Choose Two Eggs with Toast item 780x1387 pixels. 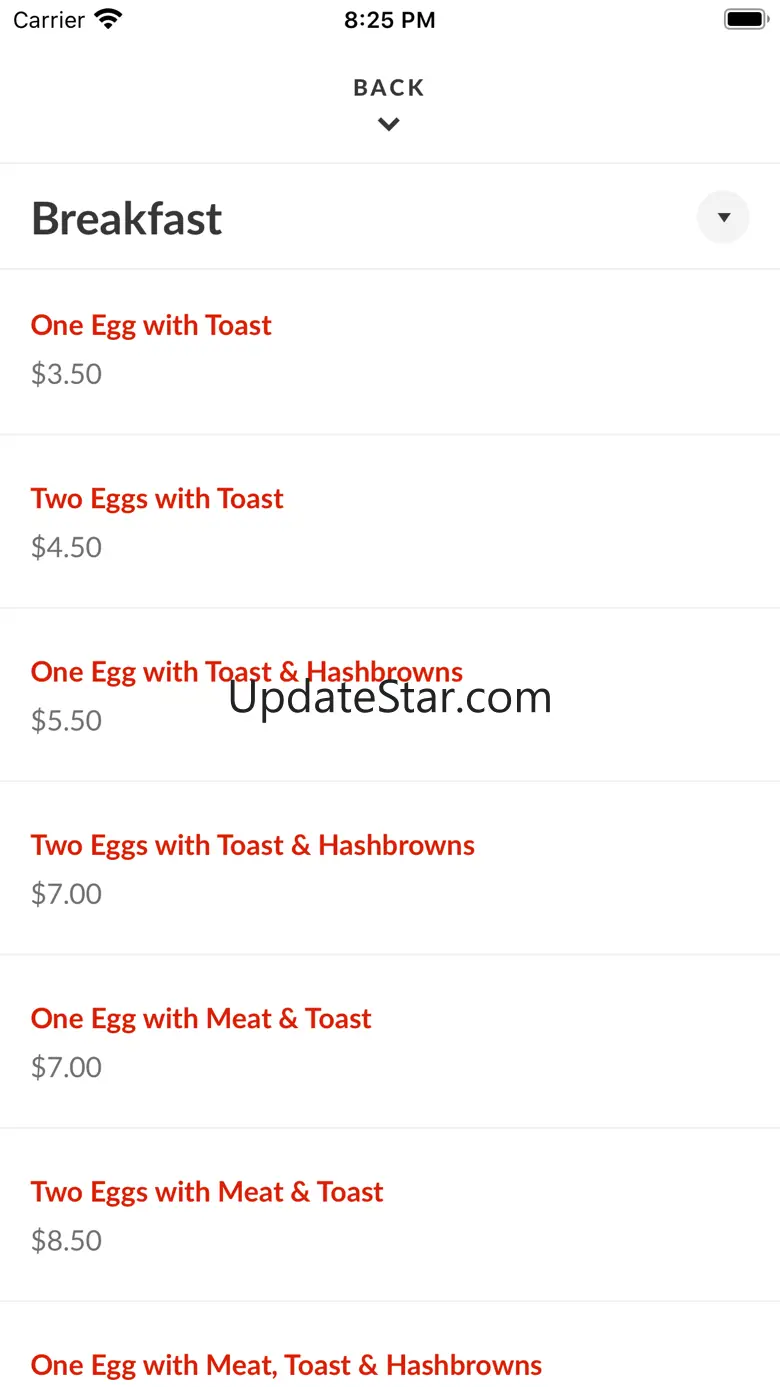coord(157,498)
